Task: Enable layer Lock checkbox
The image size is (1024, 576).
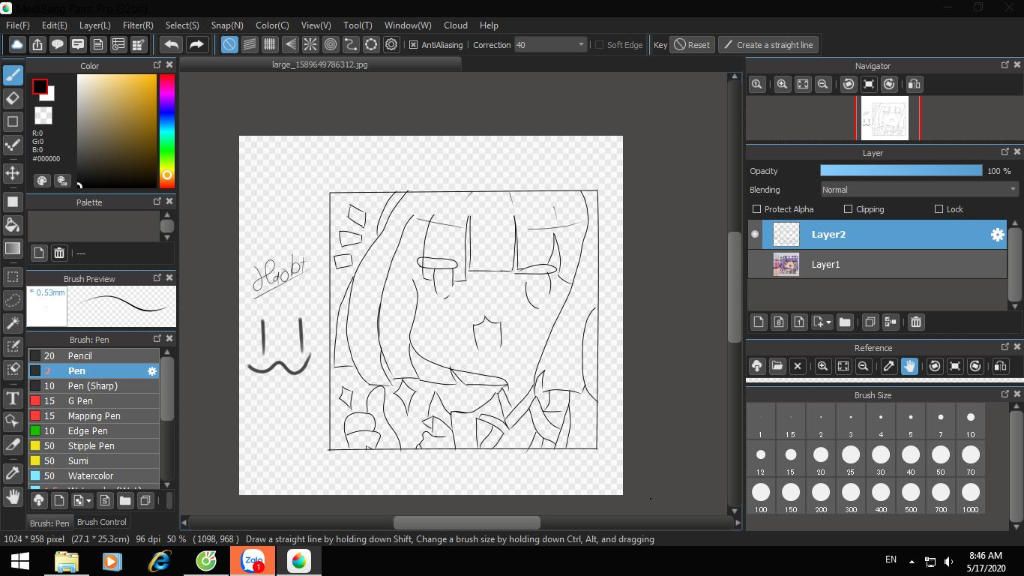Action: point(938,209)
